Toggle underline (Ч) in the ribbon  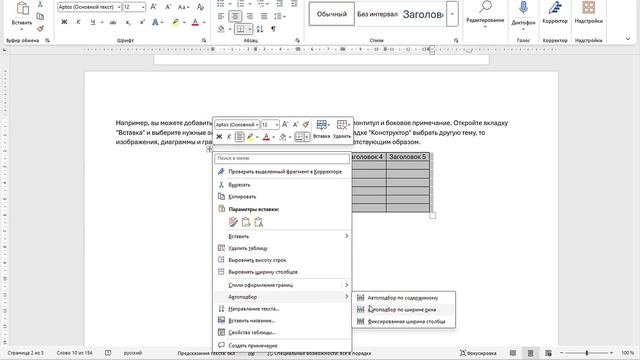click(93, 22)
